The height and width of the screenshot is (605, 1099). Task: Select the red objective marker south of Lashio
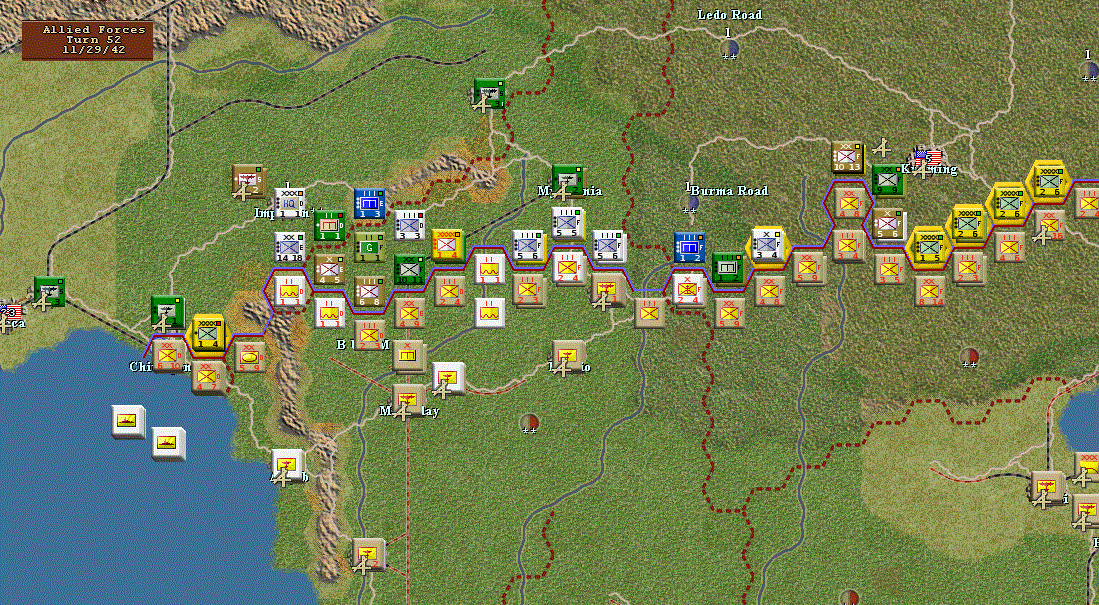tap(529, 423)
